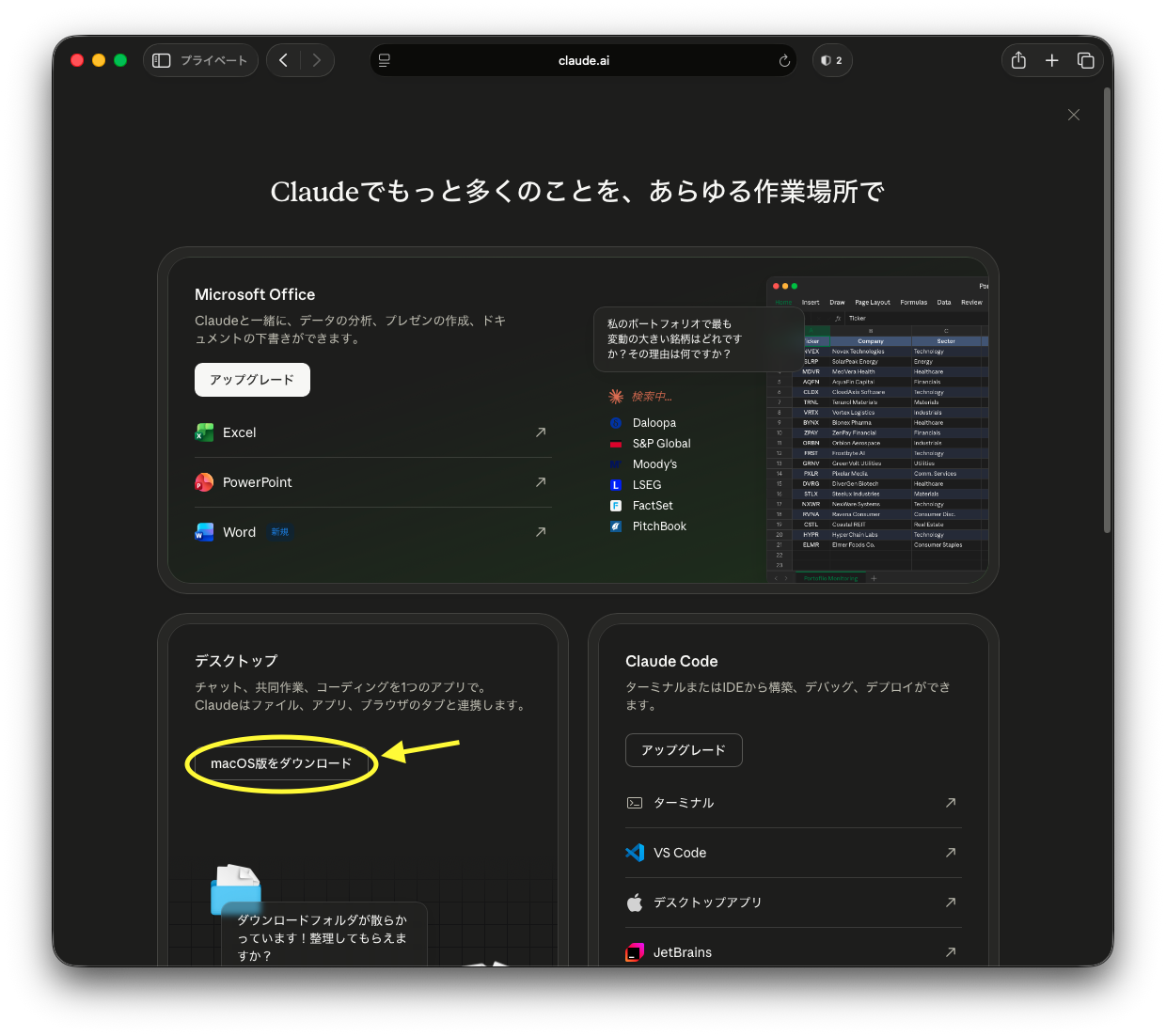The image size is (1166, 1036).
Task: Click アップグレード button under Claude Code
Action: pos(684,750)
